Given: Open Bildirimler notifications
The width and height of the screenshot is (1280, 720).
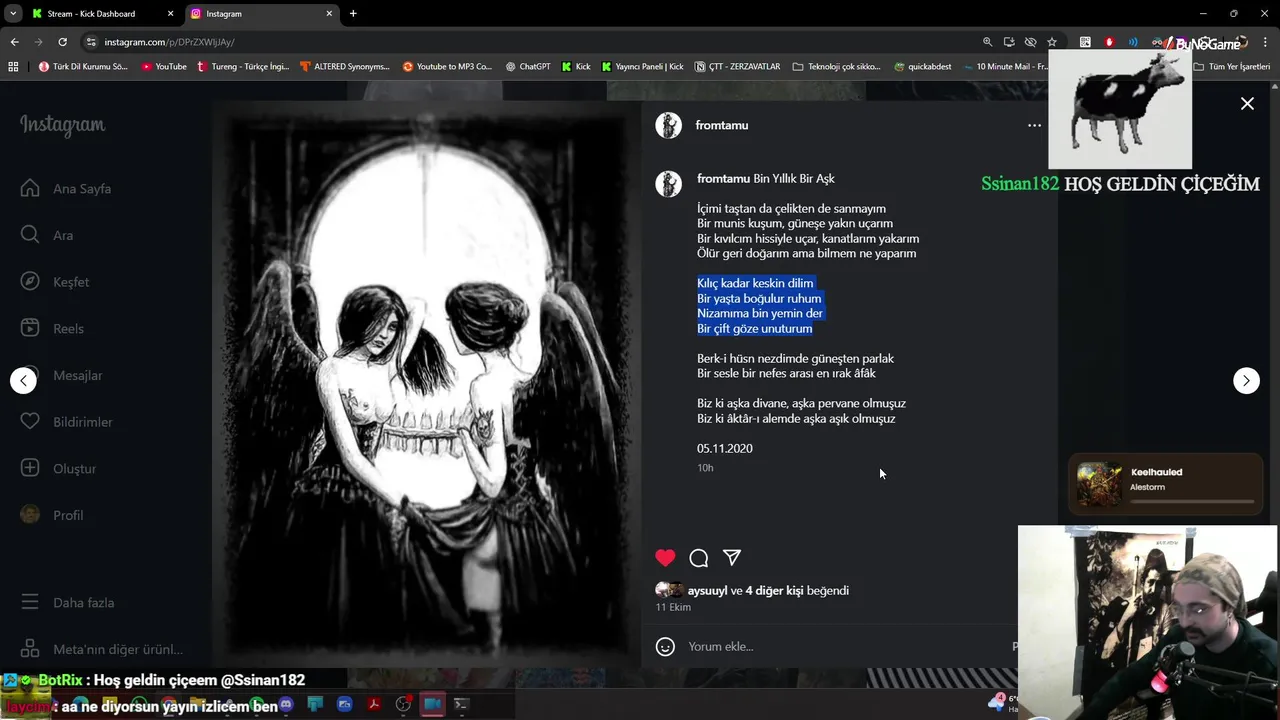Looking at the screenshot, I should 66,422.
